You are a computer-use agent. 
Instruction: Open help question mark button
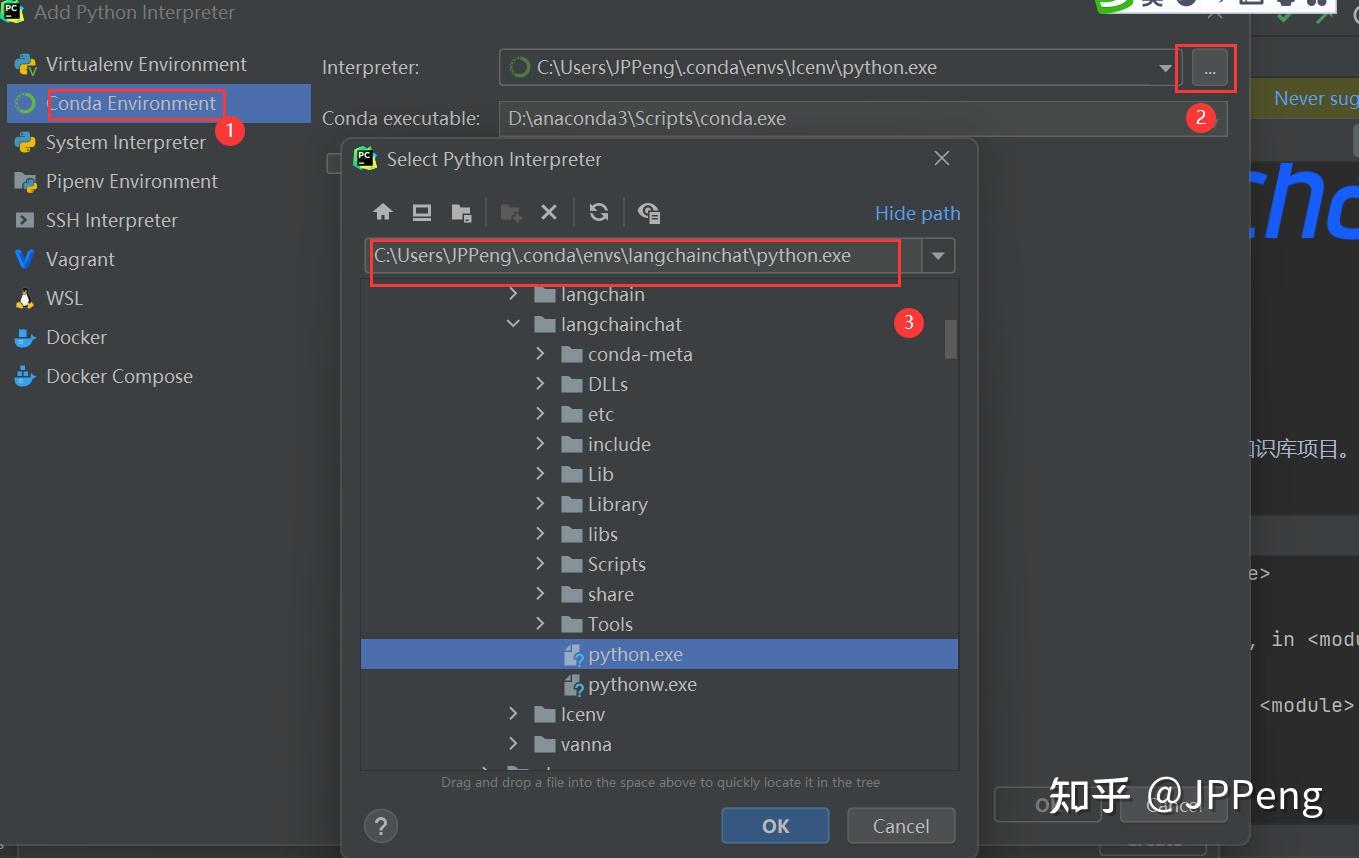[381, 826]
